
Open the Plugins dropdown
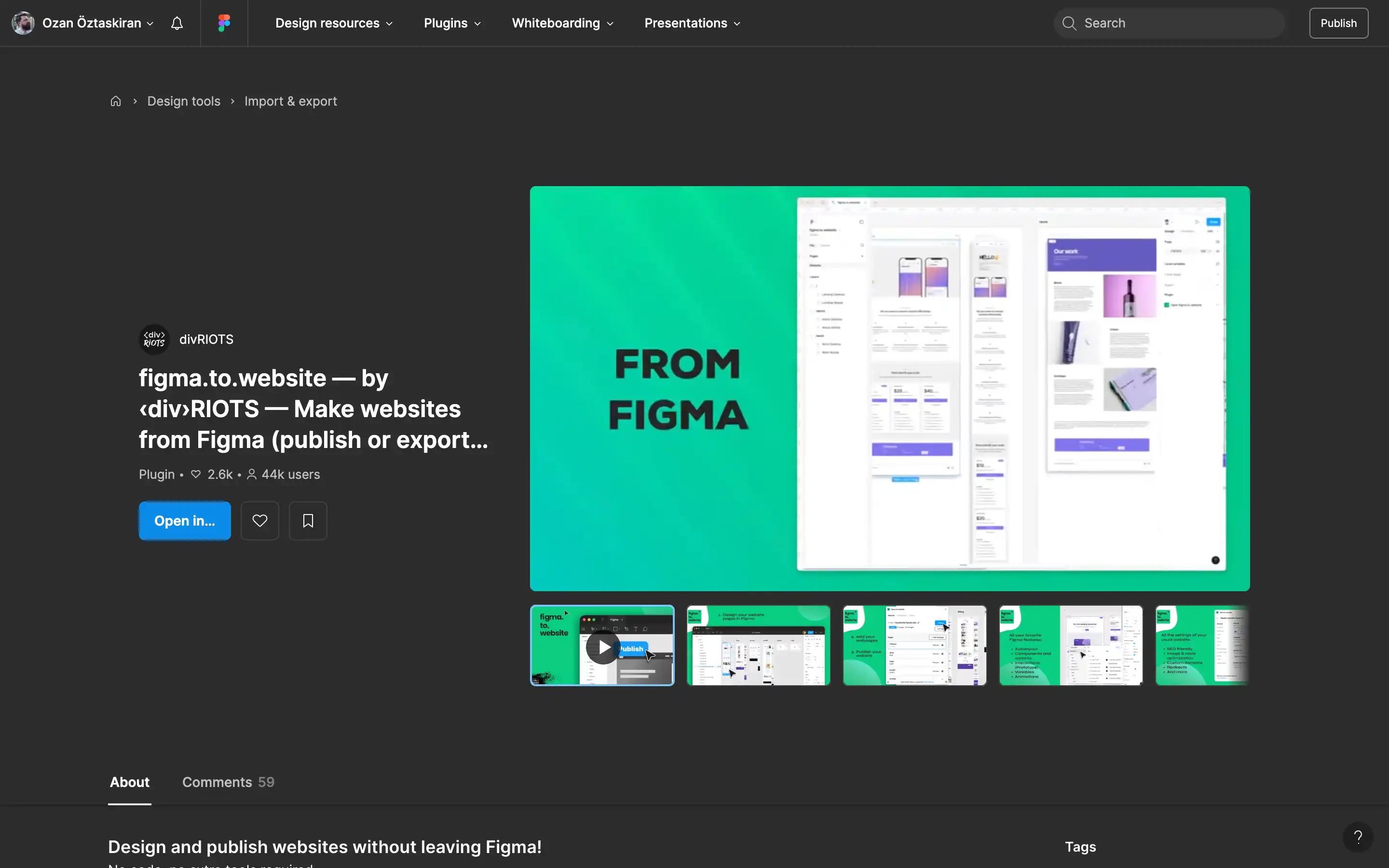pyautogui.click(x=452, y=23)
